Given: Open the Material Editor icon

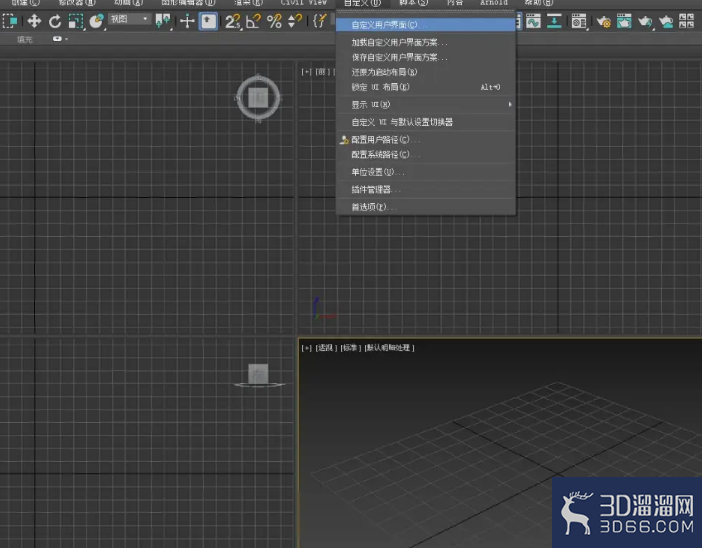Looking at the screenshot, I should [579, 21].
